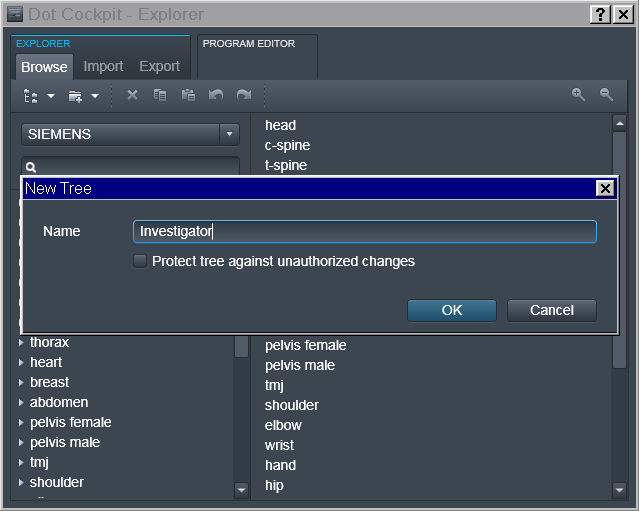Close the New Tree dialog with X
This screenshot has height=511, width=639.
(x=605, y=188)
